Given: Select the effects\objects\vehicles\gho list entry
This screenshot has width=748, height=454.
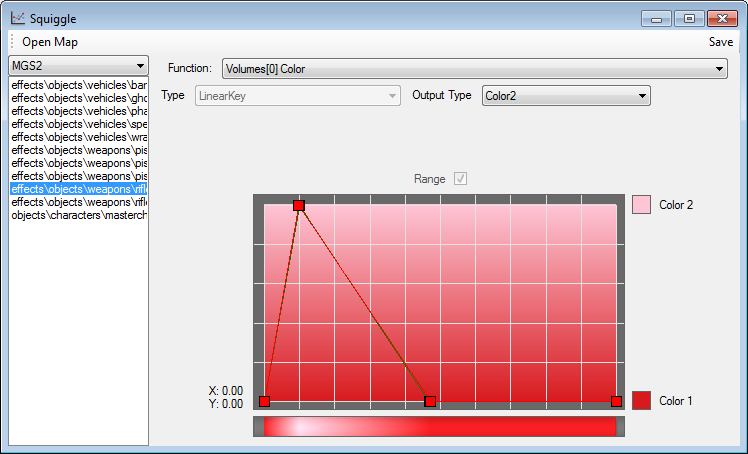Looking at the screenshot, I should coord(79,98).
